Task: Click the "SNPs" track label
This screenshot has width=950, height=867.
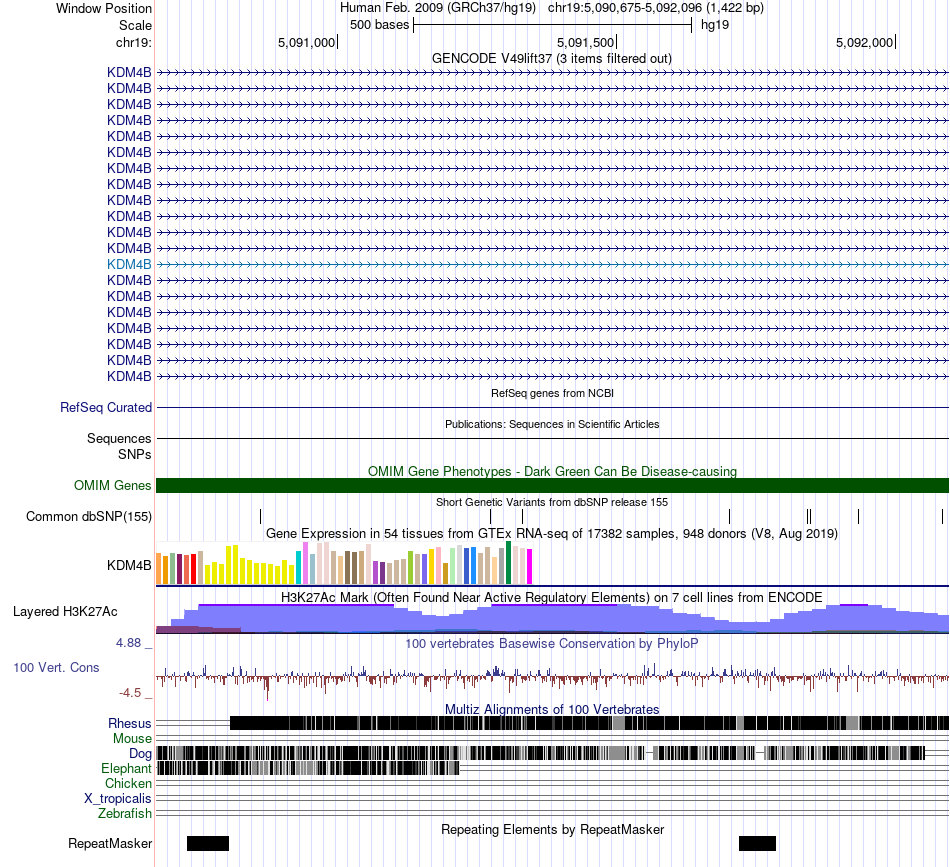Action: 135,454
